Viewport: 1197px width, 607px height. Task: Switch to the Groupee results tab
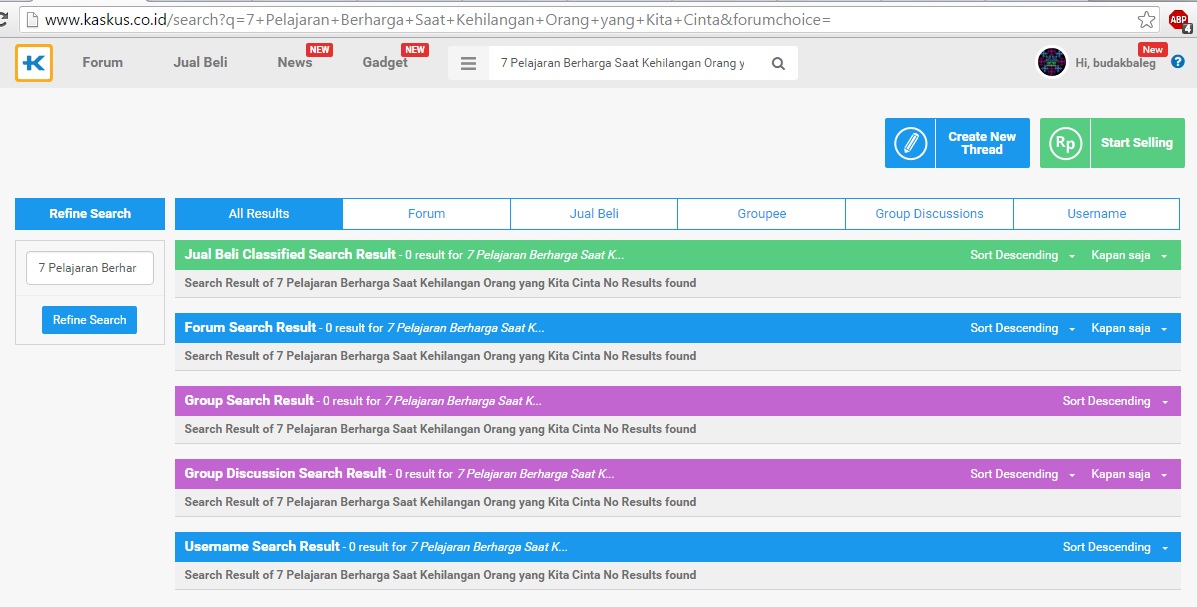point(762,214)
